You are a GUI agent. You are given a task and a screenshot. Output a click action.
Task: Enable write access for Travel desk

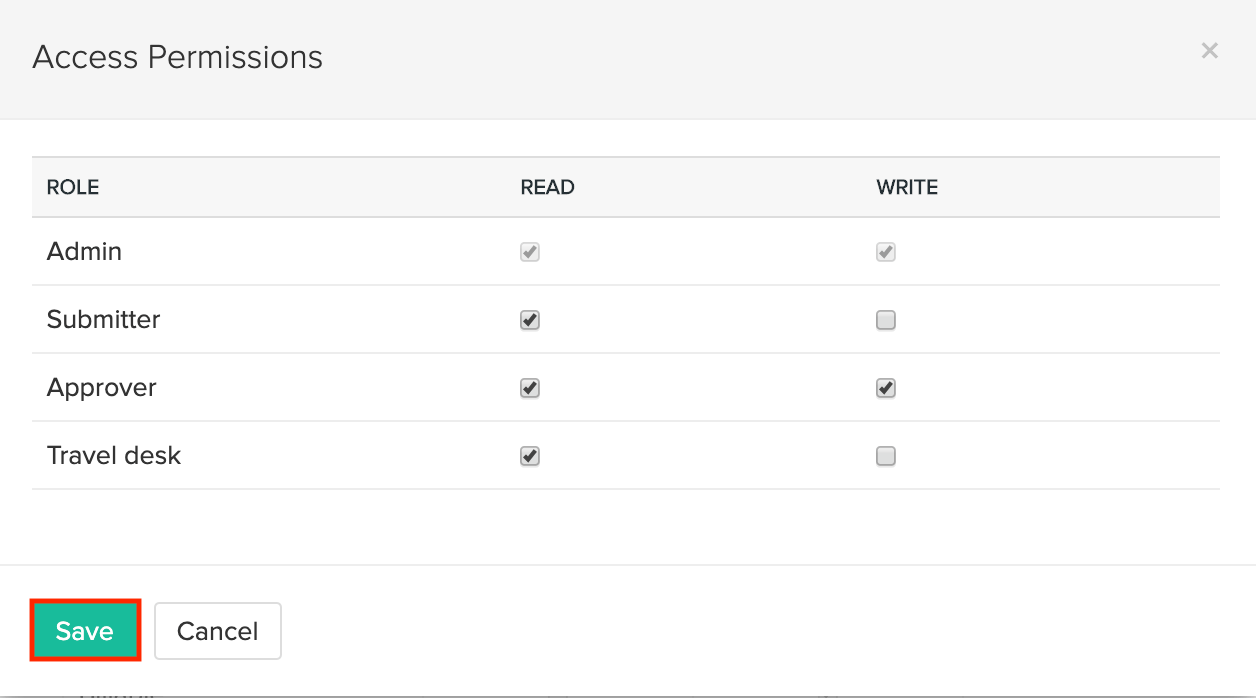click(885, 456)
